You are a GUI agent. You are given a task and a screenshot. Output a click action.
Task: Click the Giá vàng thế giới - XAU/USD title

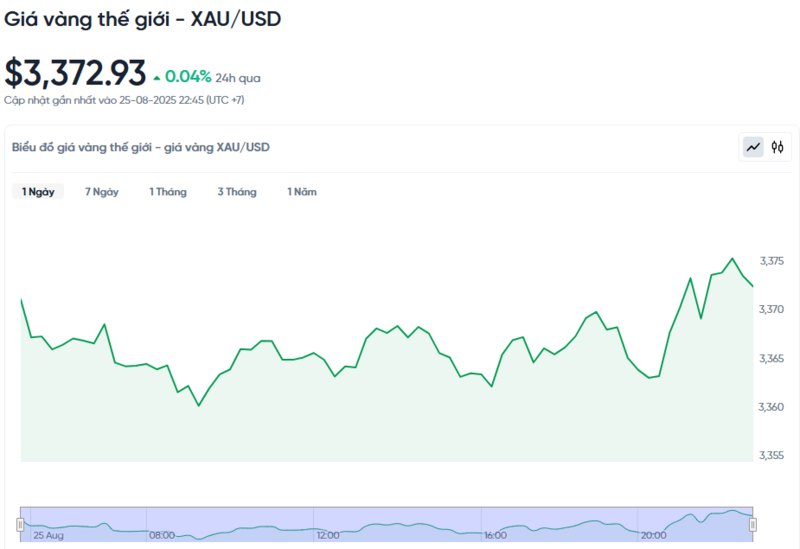point(142,19)
